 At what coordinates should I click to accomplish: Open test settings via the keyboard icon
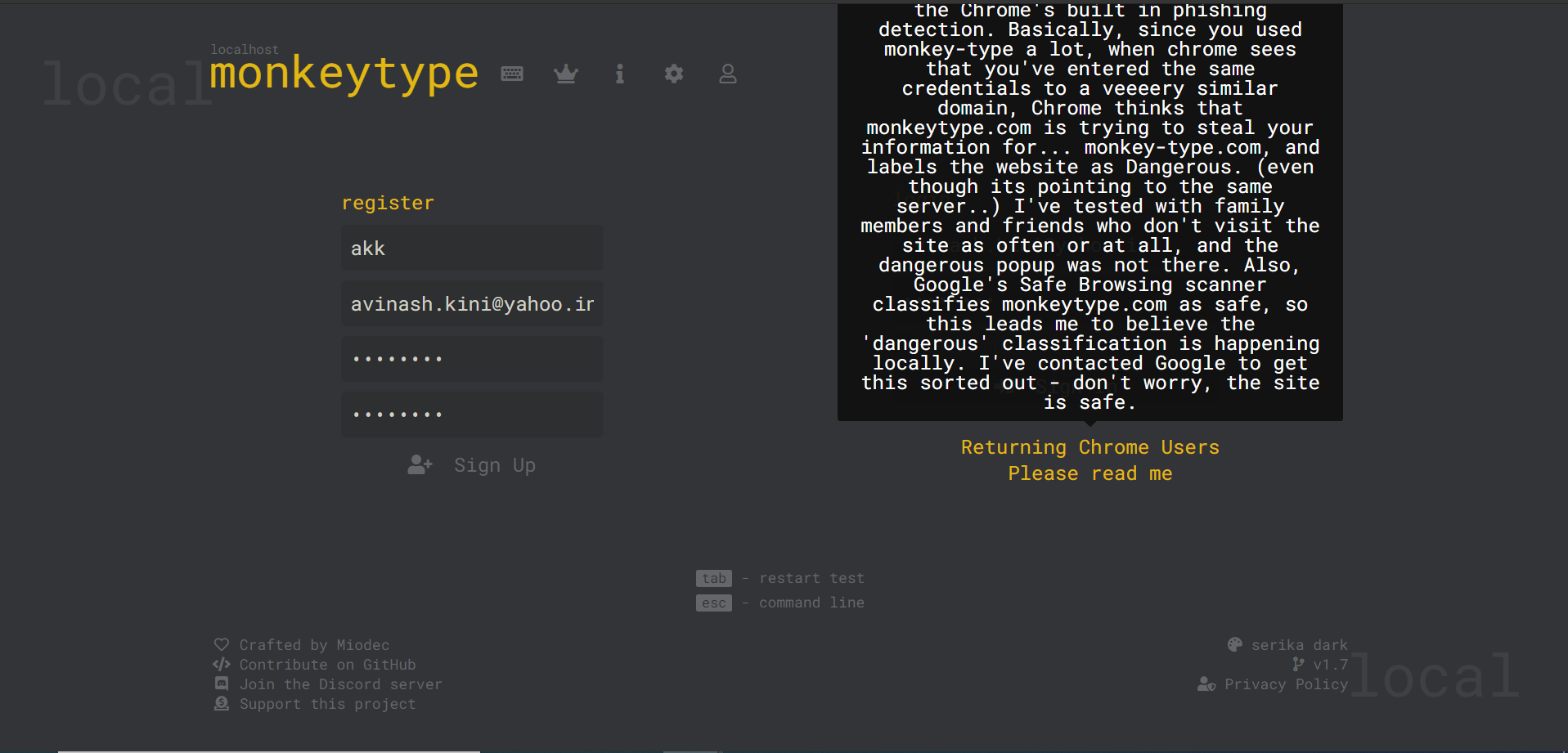(x=512, y=74)
